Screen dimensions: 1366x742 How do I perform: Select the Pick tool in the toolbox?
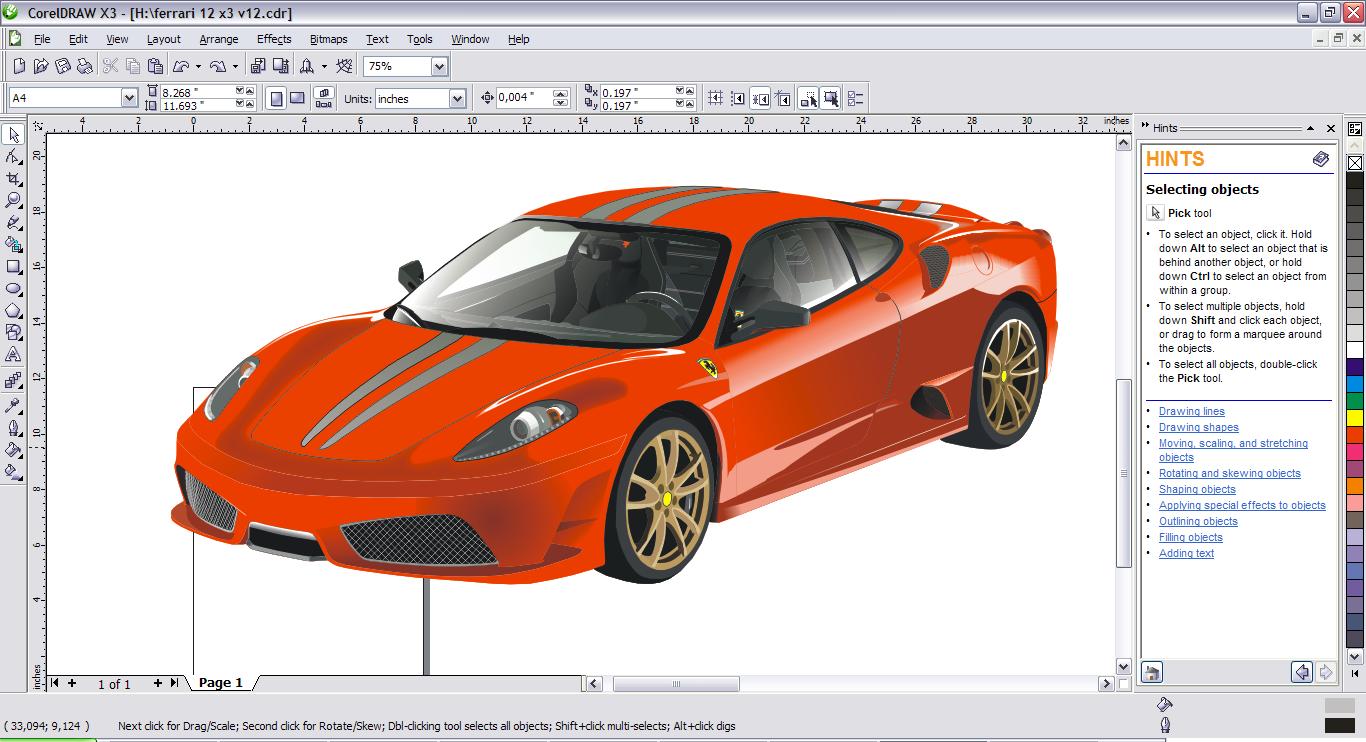(x=14, y=135)
